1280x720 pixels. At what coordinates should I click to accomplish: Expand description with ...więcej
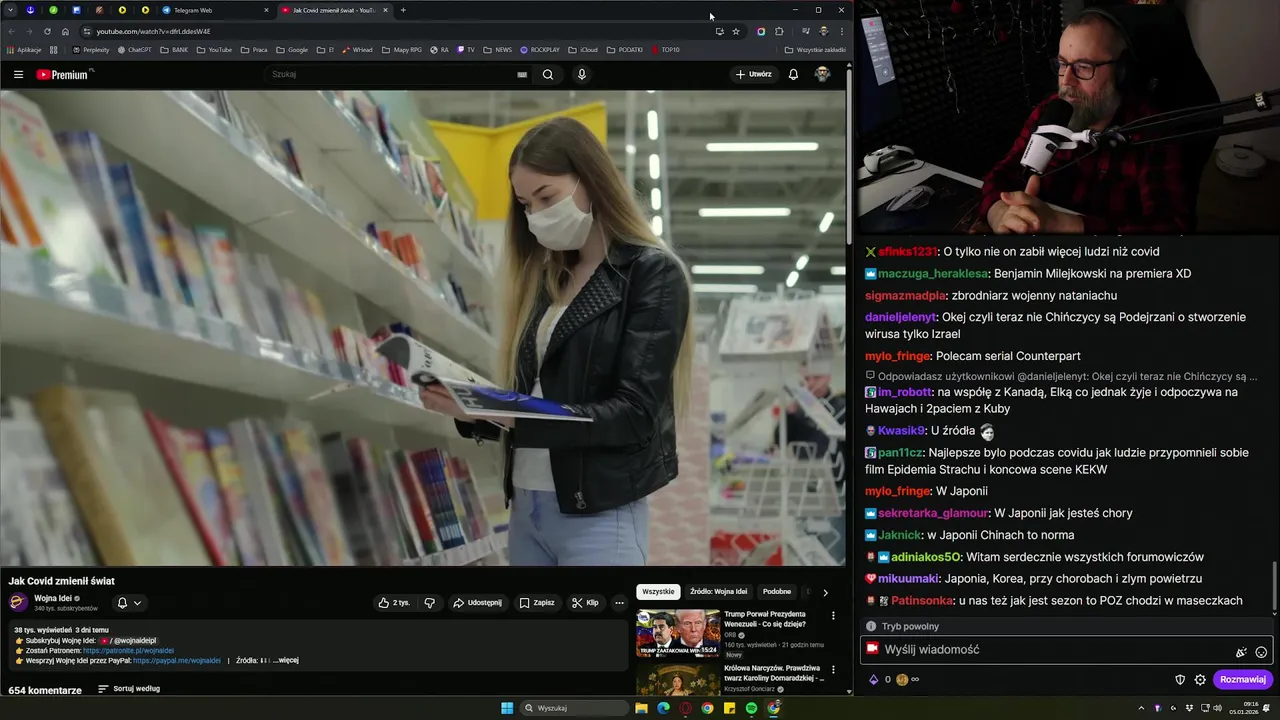pyautogui.click(x=285, y=660)
